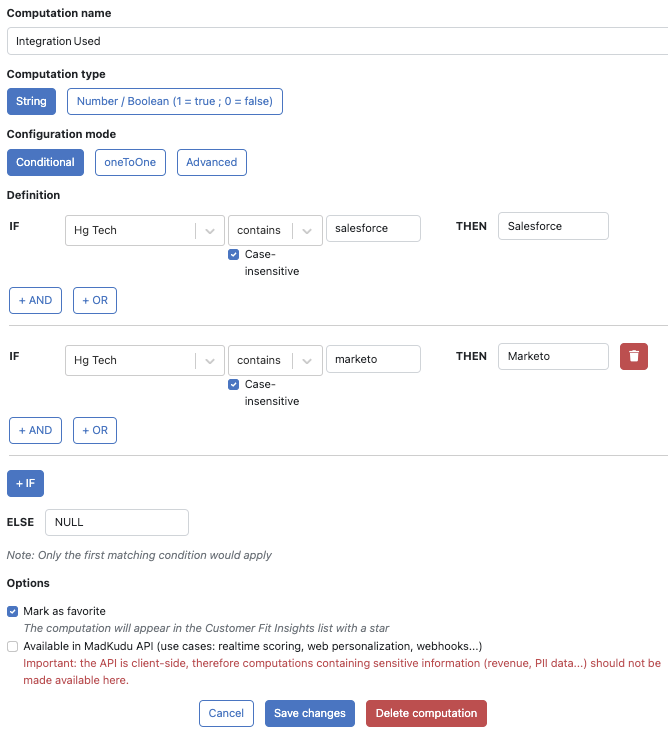Screen dimensions: 671x740
Task: Enable Available in MadKudu API checkbox
Action: click(12, 647)
